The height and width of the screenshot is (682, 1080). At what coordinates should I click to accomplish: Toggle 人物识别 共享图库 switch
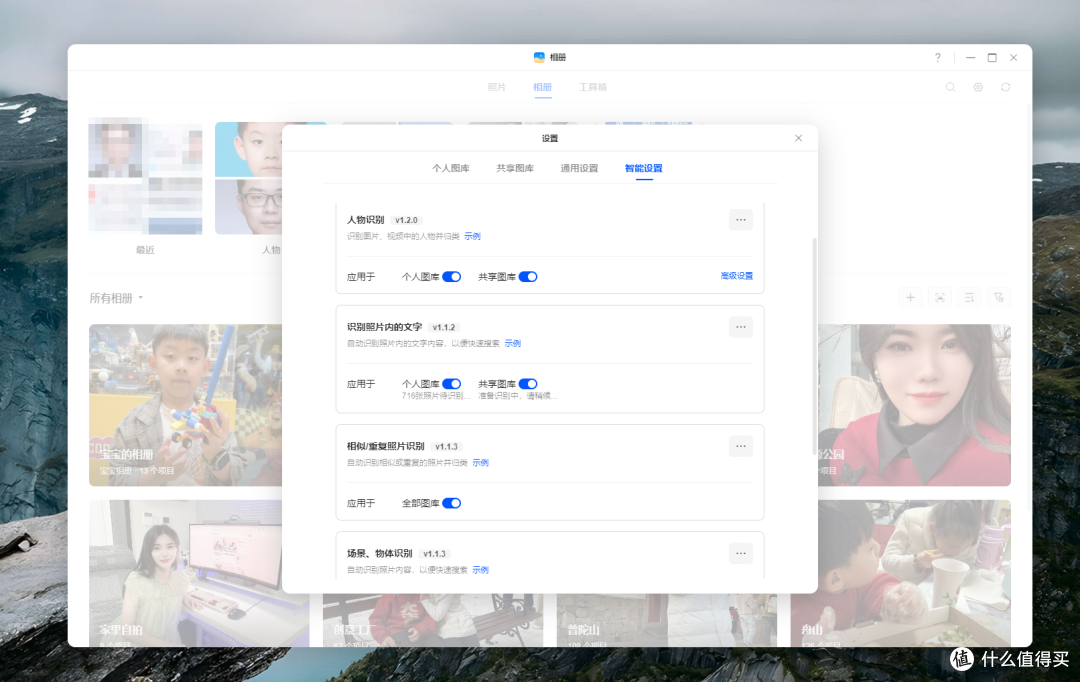coord(528,277)
